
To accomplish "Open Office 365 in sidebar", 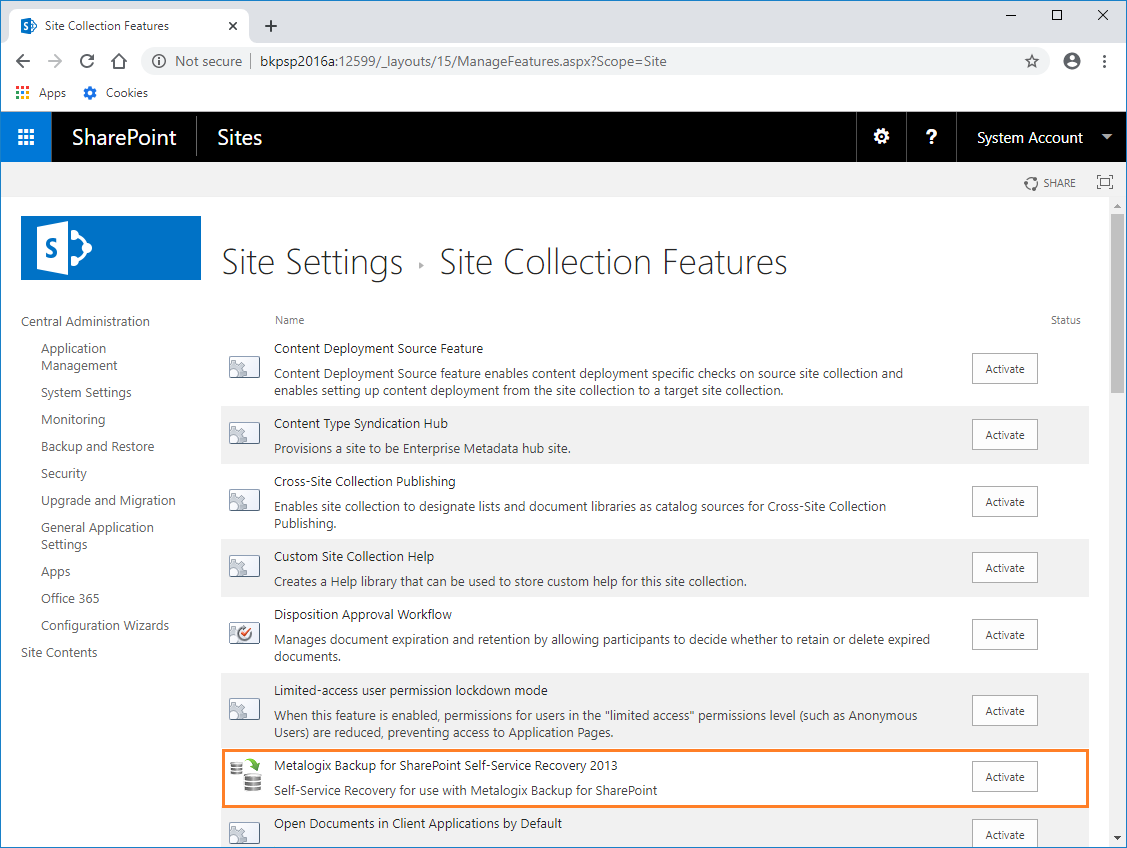I will tap(70, 598).
